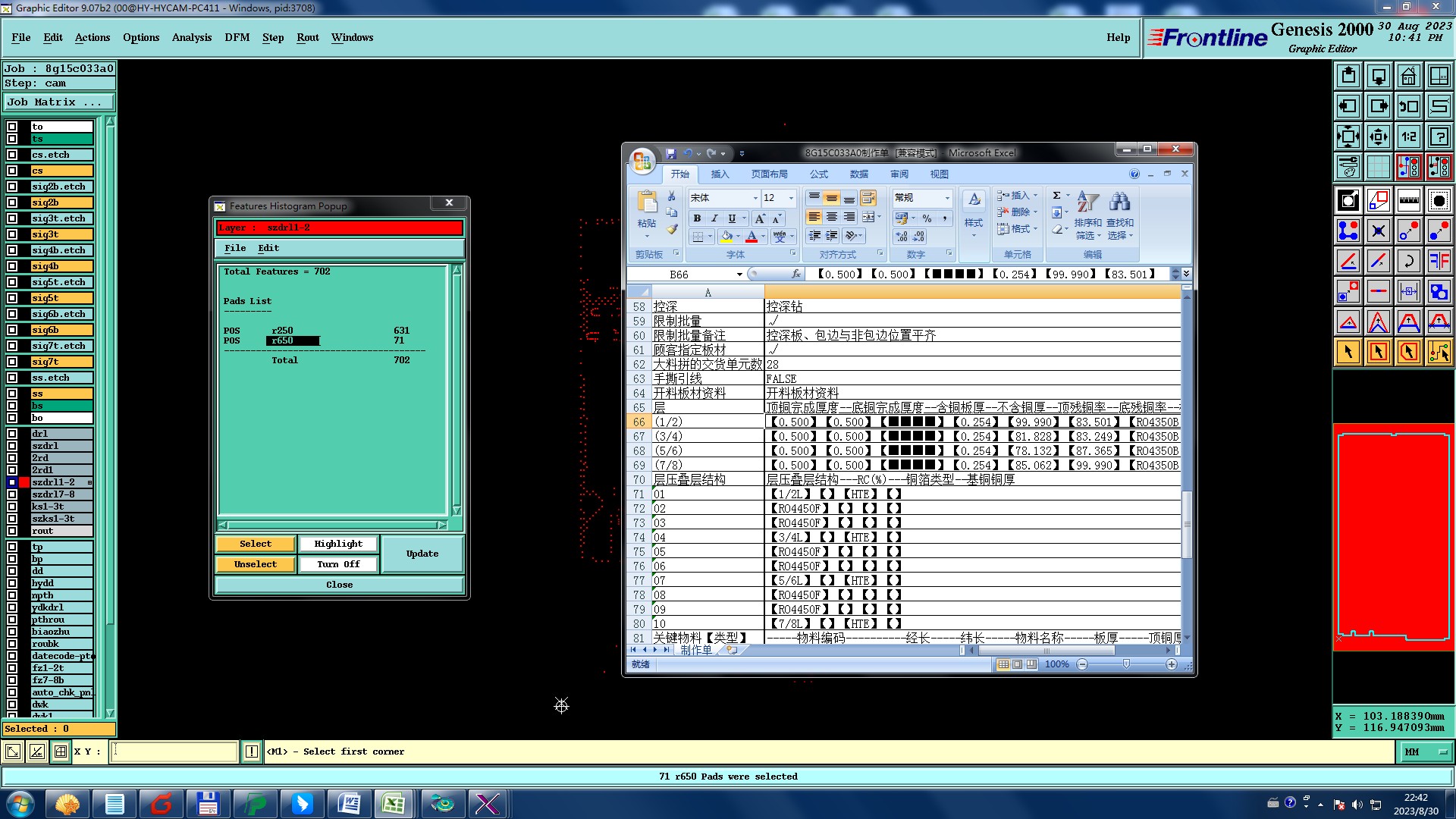The width and height of the screenshot is (1456, 819).
Task: Open the DFM menu
Action: point(237,37)
